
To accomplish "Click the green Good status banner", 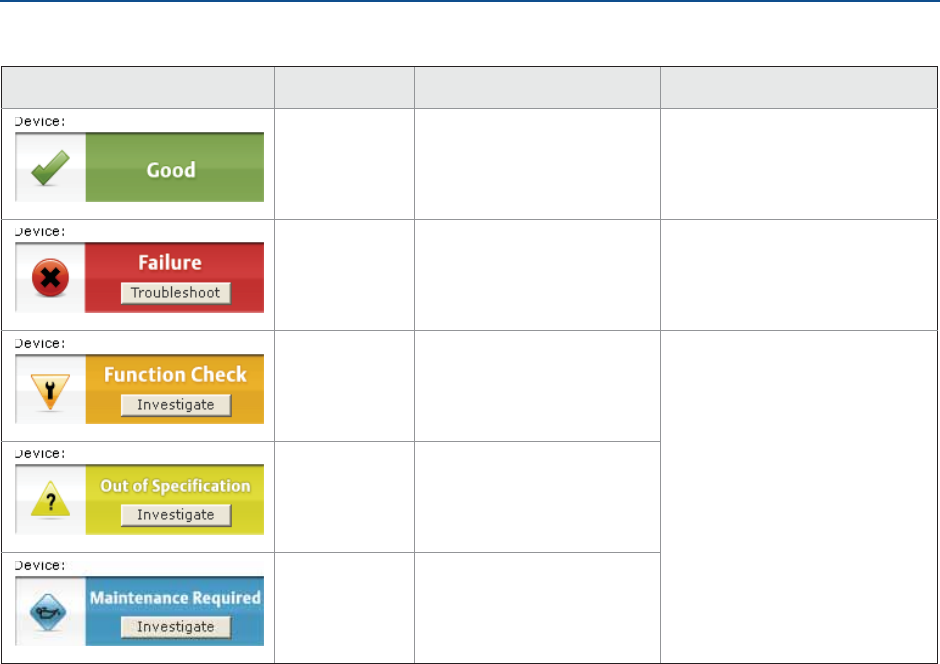I will tap(174, 169).
